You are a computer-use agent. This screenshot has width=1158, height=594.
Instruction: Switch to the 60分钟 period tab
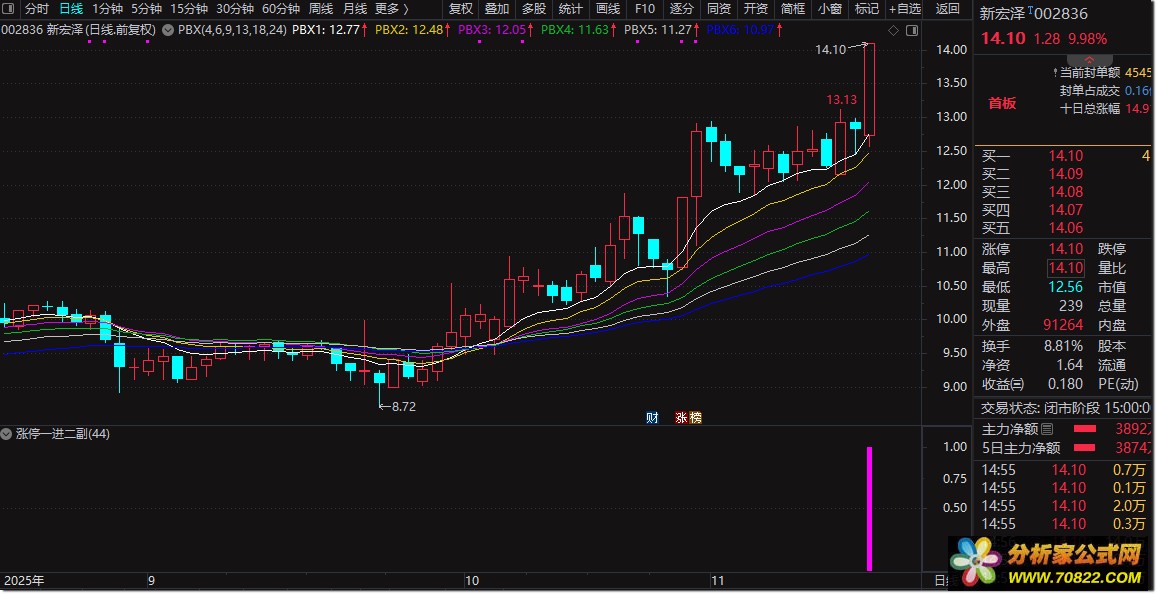[281, 9]
